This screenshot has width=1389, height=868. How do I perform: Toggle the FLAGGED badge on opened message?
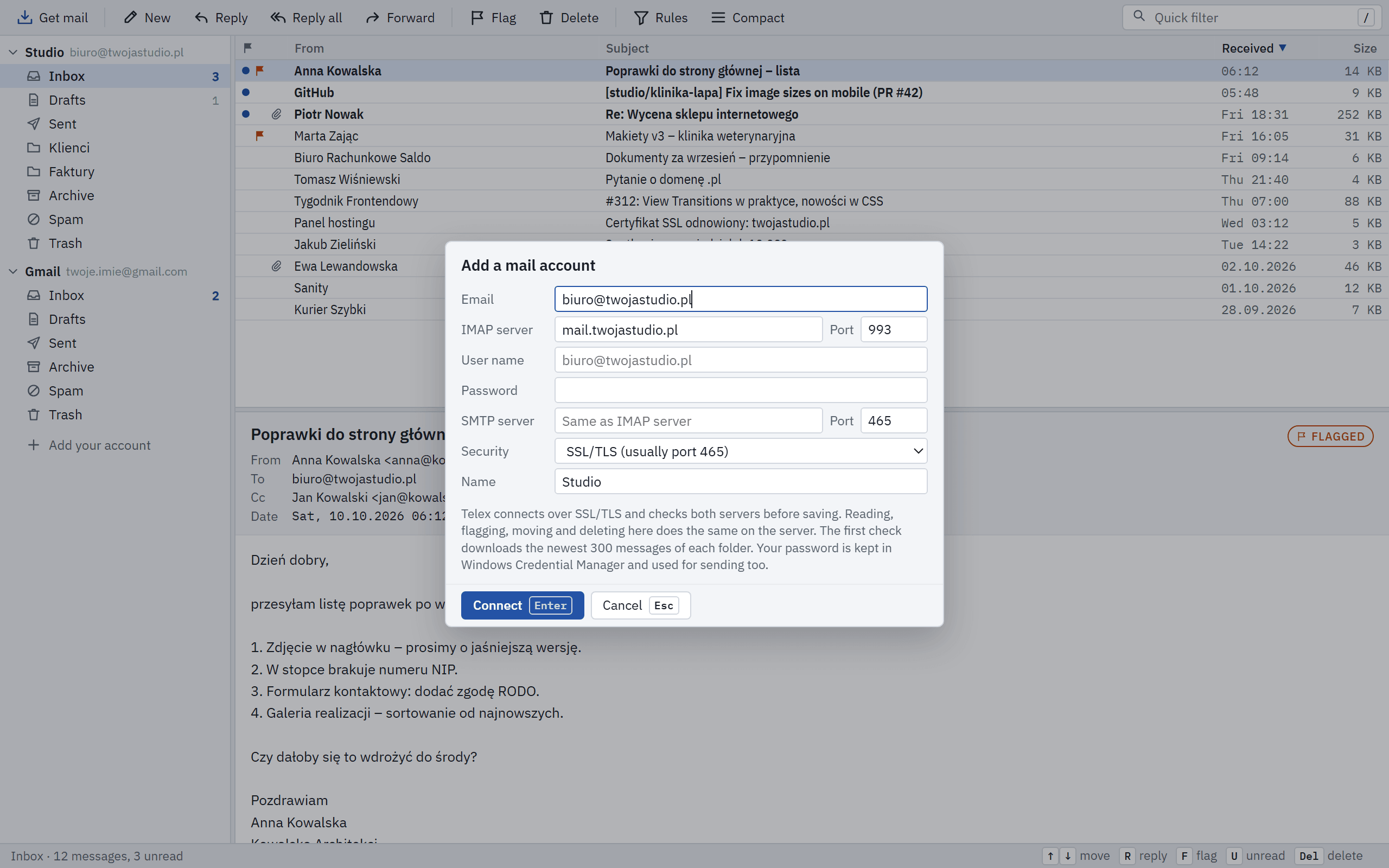click(1330, 436)
